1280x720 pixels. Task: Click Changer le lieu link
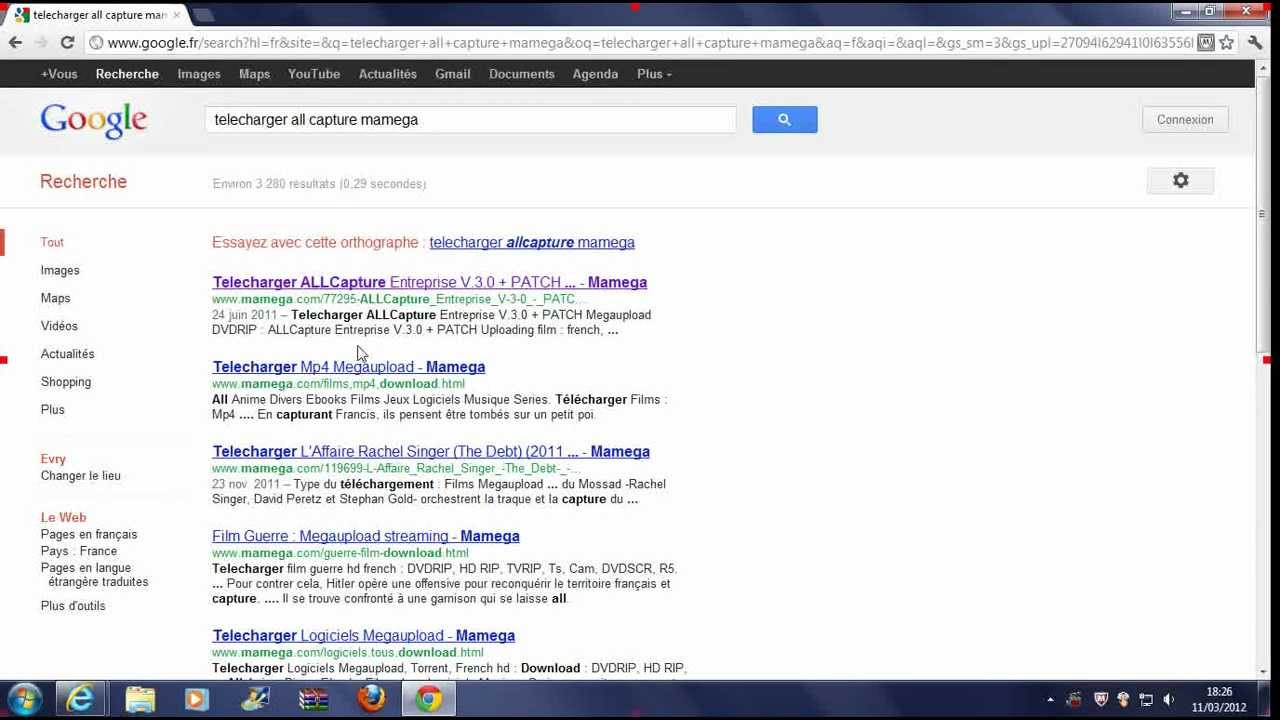tap(80, 476)
